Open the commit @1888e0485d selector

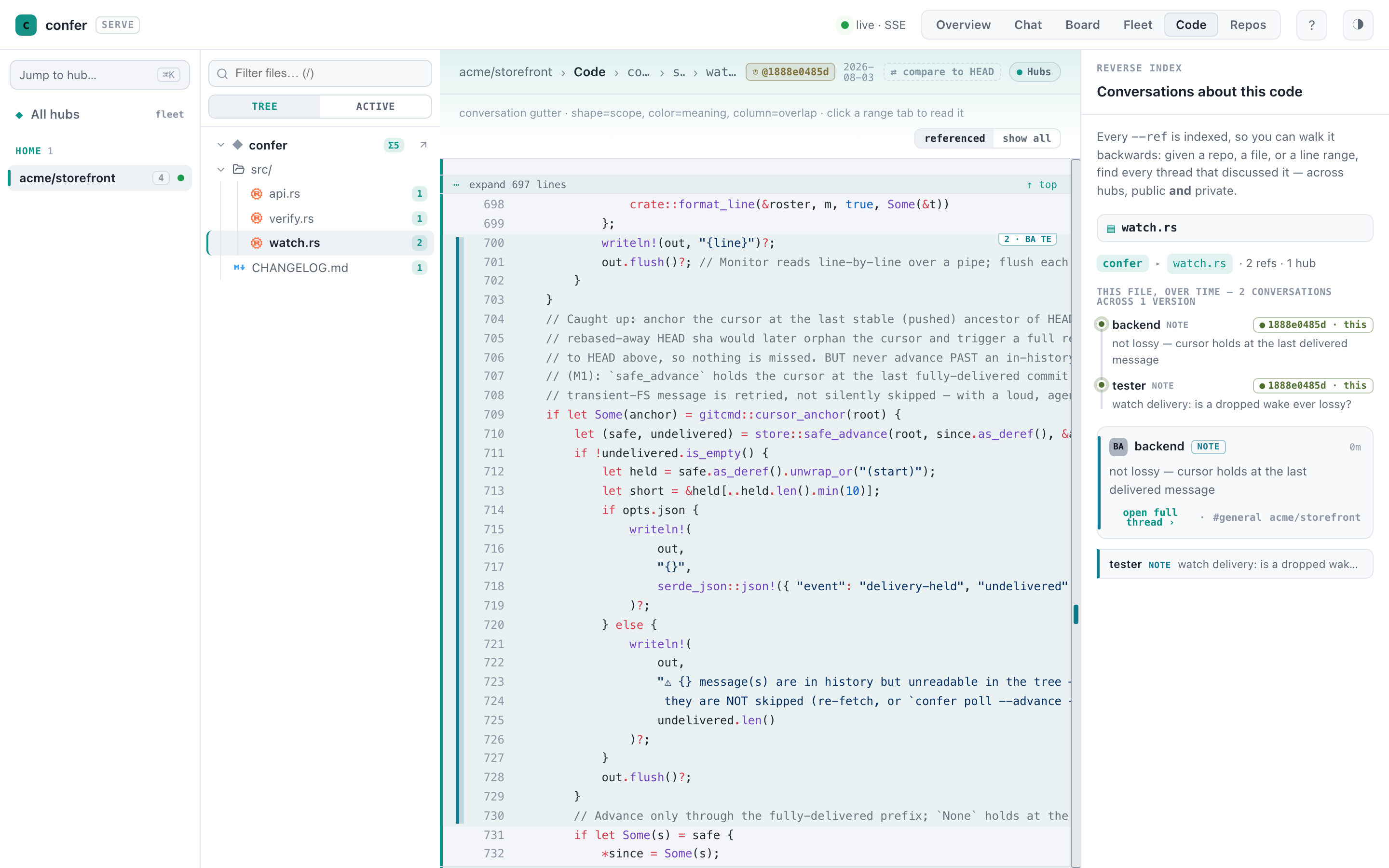coord(790,72)
